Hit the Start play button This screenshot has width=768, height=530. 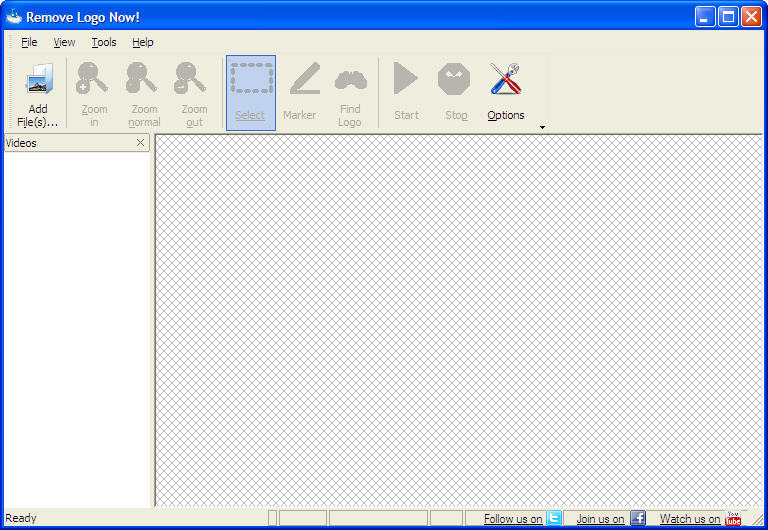pyautogui.click(x=406, y=93)
